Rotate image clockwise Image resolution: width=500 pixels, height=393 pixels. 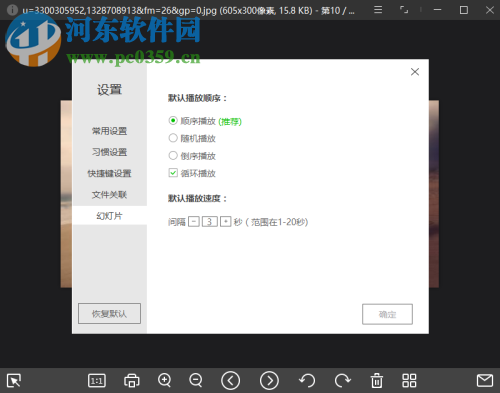[343, 380]
